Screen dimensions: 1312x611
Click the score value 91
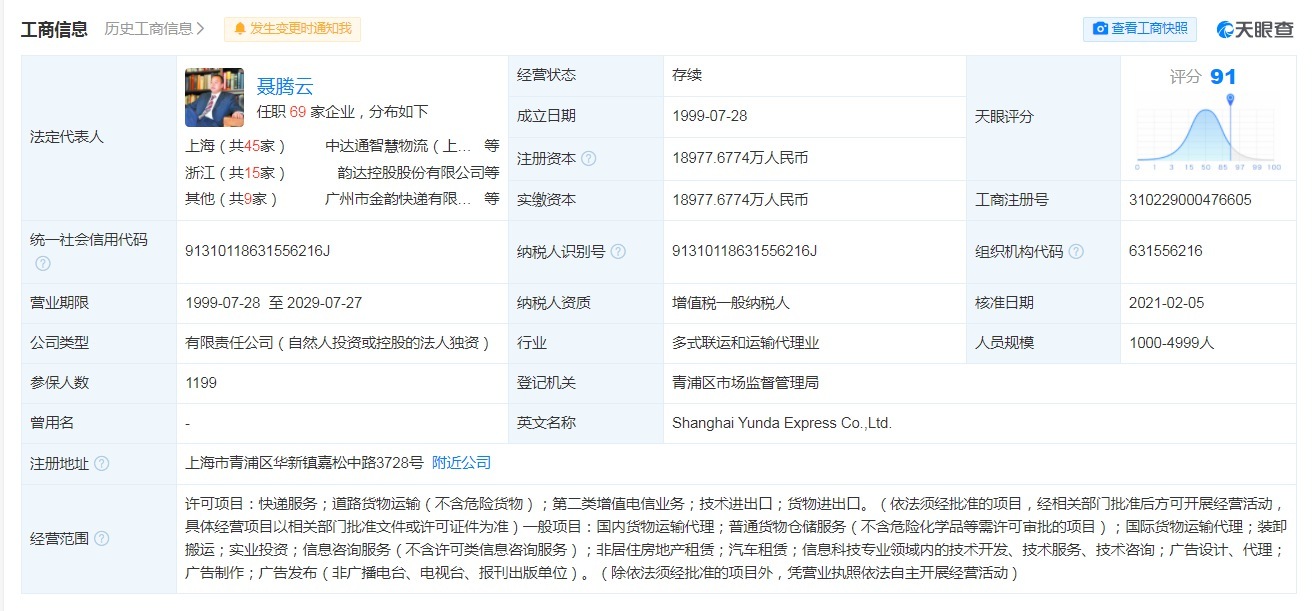[x=1223, y=77]
